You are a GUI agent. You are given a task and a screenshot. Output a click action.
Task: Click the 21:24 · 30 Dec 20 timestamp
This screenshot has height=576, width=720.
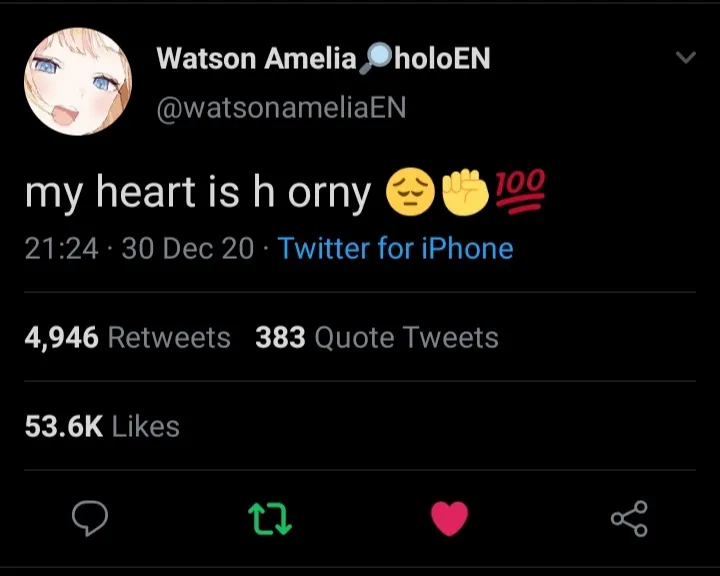pyautogui.click(x=139, y=248)
